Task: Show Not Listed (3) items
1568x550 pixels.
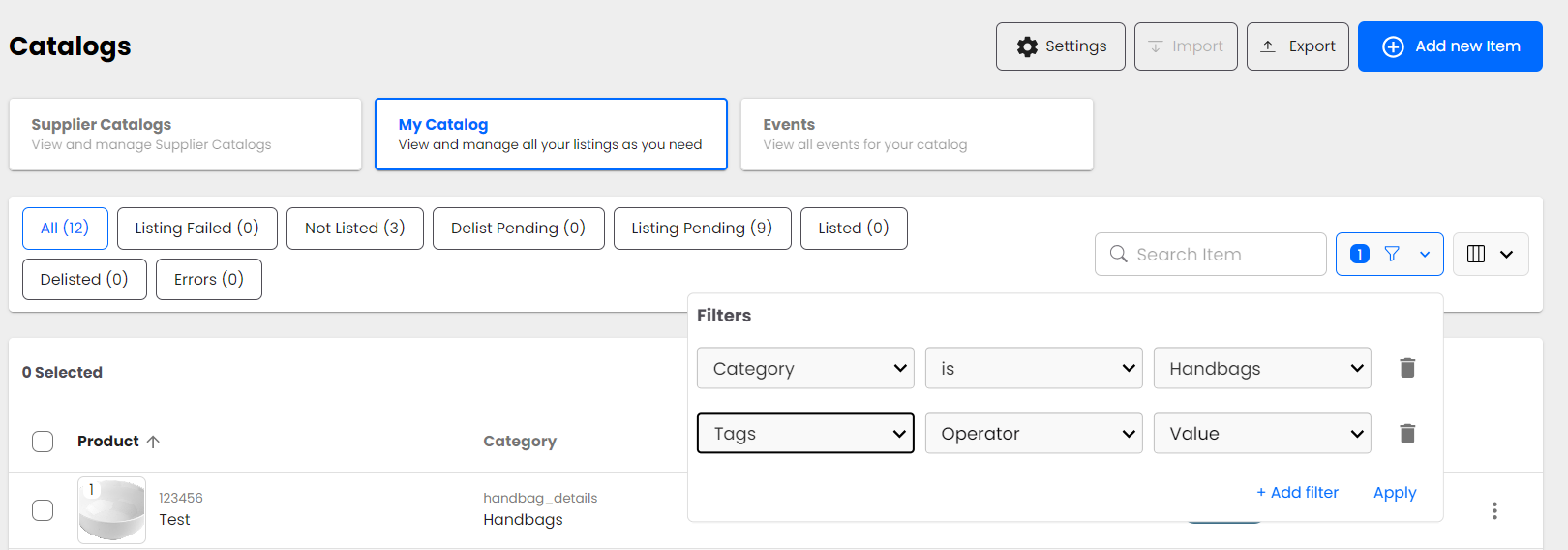Action: pos(354,229)
